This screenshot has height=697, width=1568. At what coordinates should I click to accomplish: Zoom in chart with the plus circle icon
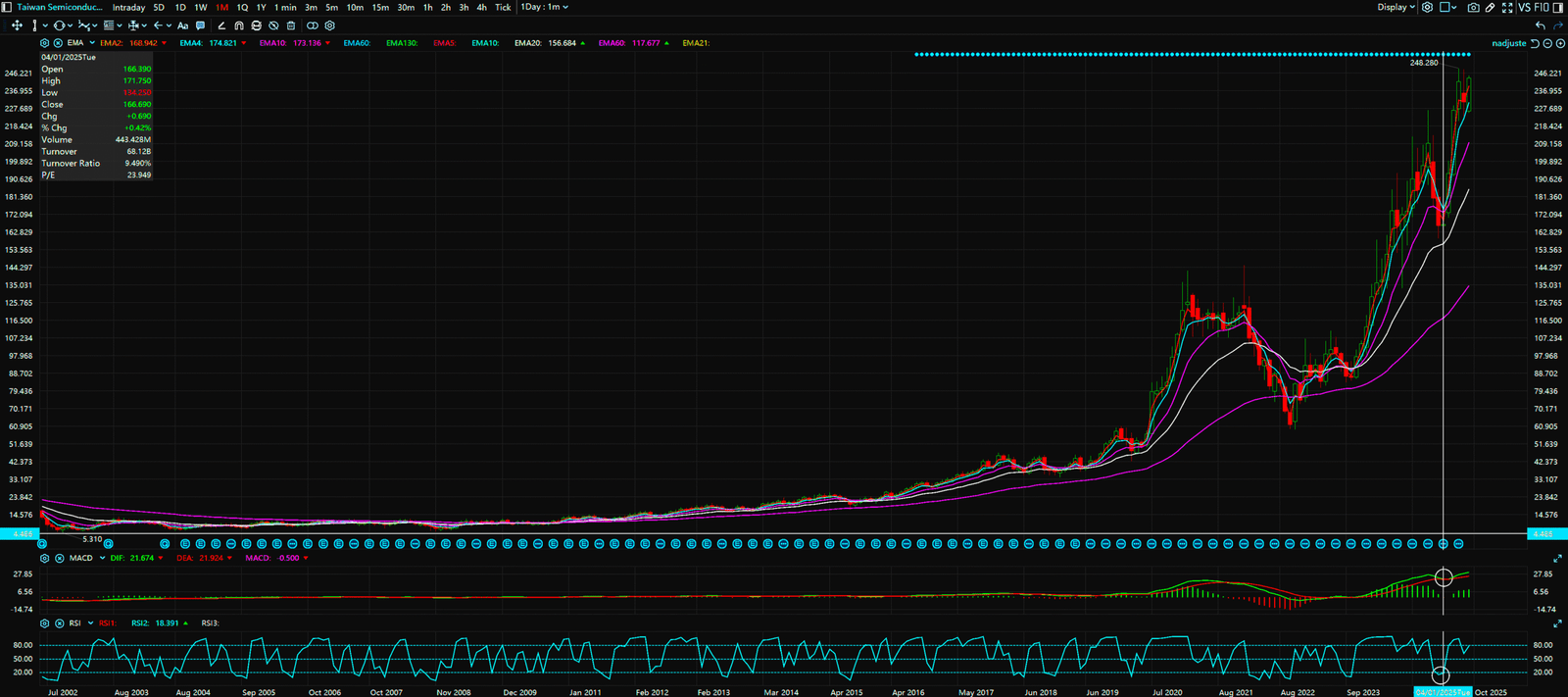click(1560, 43)
